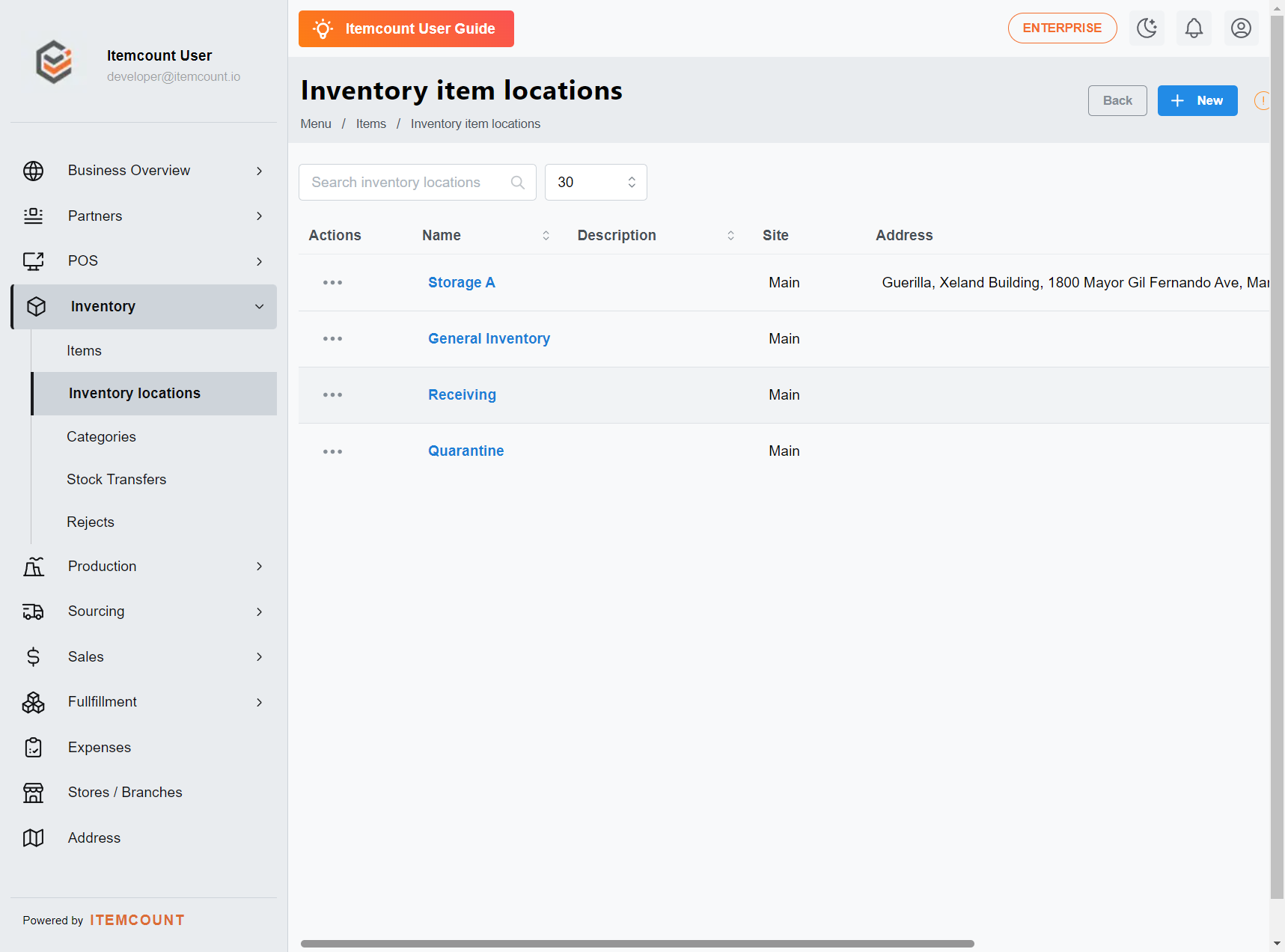Open actions menu for General Inventory
Image resolution: width=1285 pixels, height=952 pixels.
coord(332,339)
